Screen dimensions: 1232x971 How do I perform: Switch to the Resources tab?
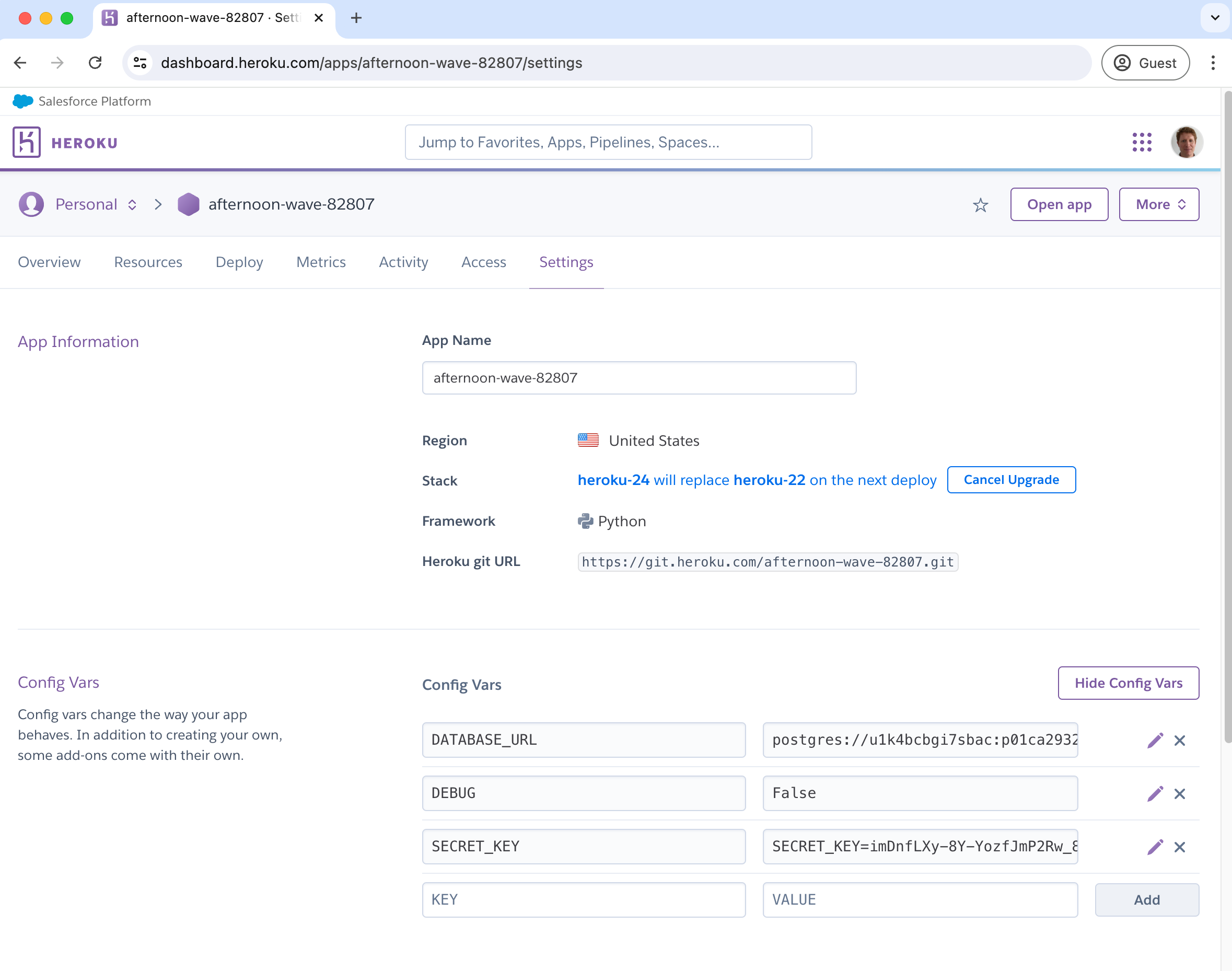click(x=148, y=262)
